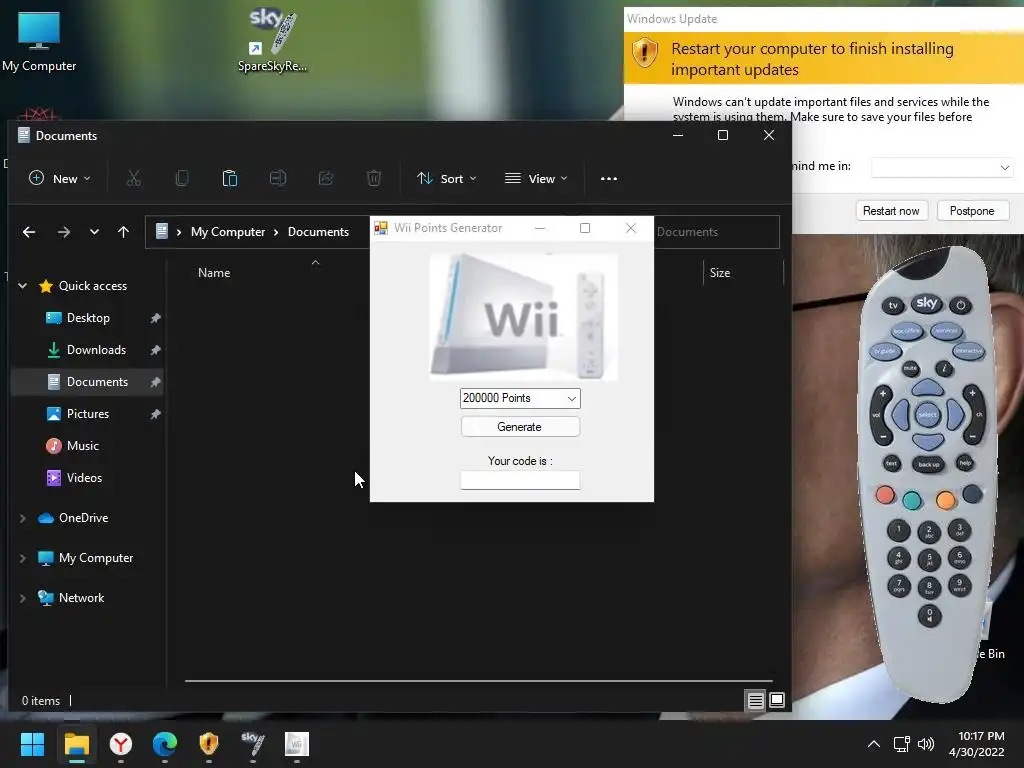
Task: Open recent locations dropdown arrow
Action: (94, 232)
